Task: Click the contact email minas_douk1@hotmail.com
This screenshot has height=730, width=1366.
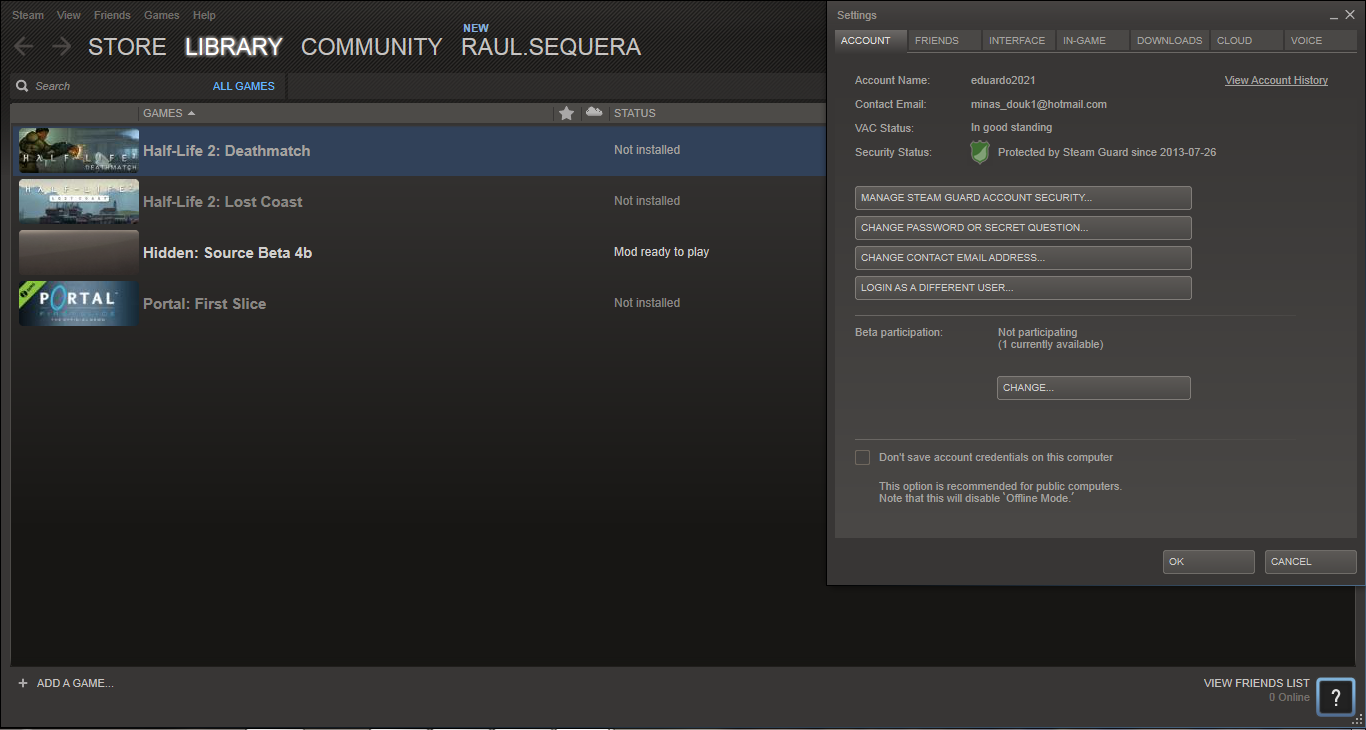Action: pyautogui.click(x=1038, y=104)
